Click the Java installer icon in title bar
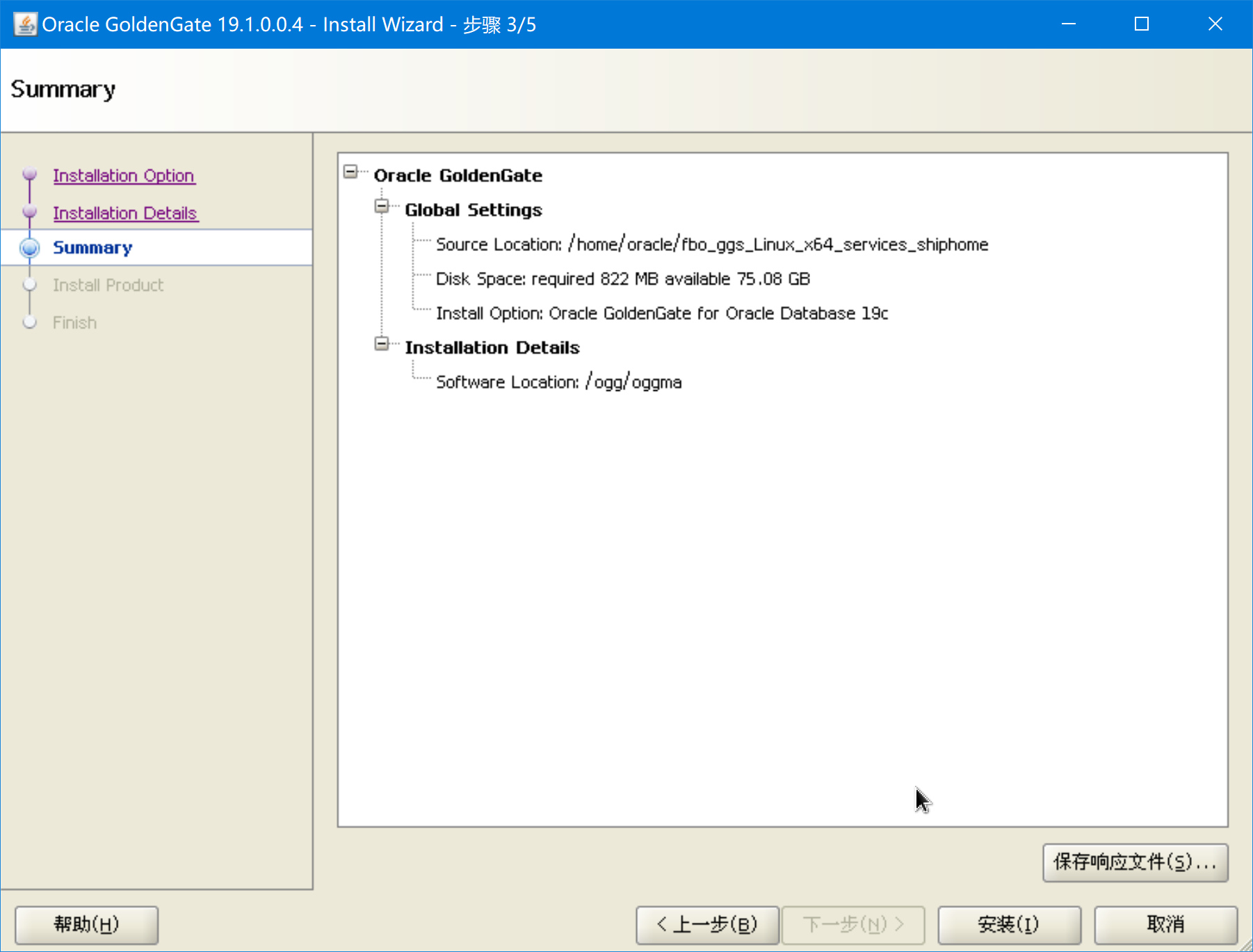Image resolution: width=1253 pixels, height=952 pixels. (25, 24)
